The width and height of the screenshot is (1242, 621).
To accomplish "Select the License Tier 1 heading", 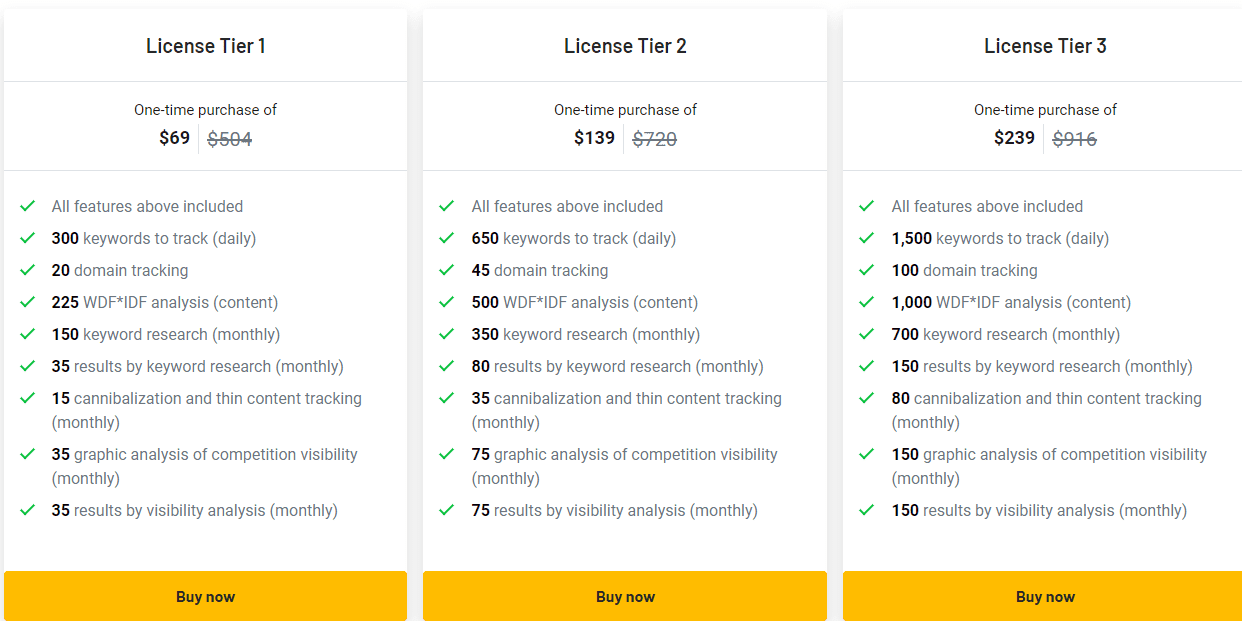I will (x=206, y=46).
